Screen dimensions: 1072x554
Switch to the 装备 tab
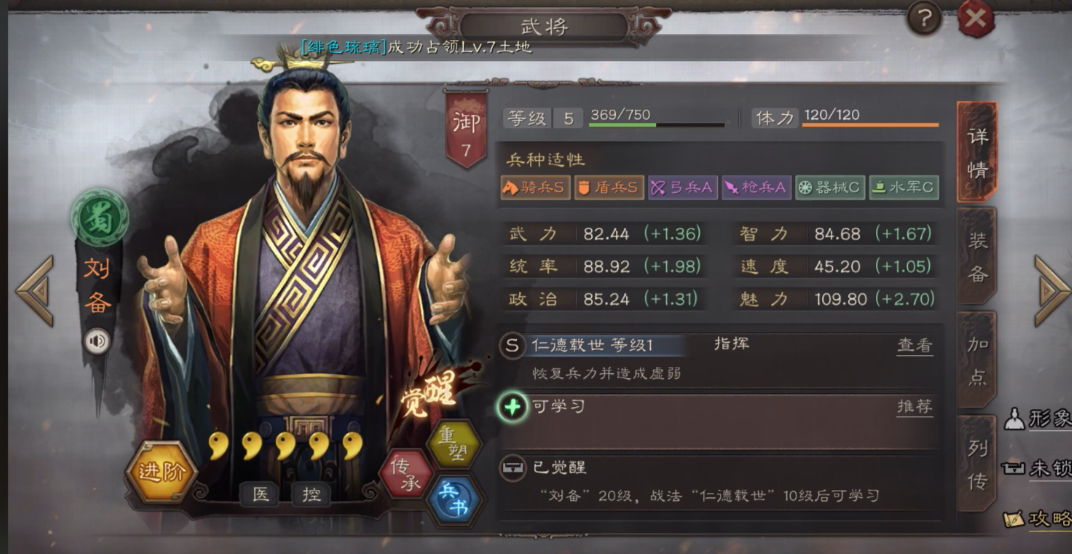(x=977, y=256)
